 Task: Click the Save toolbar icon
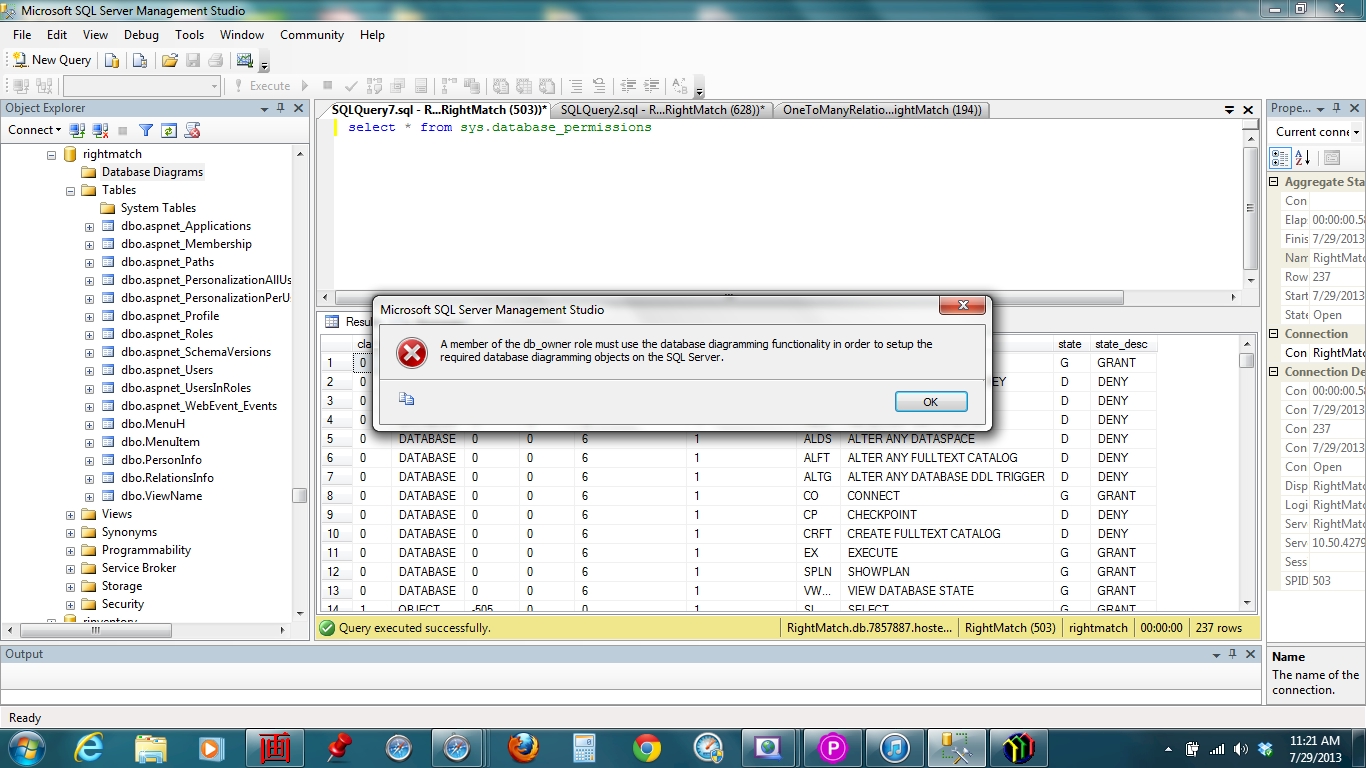click(193, 59)
